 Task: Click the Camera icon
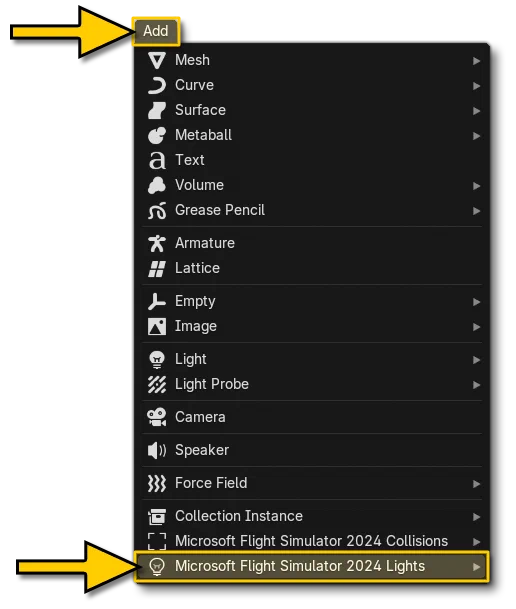157,418
